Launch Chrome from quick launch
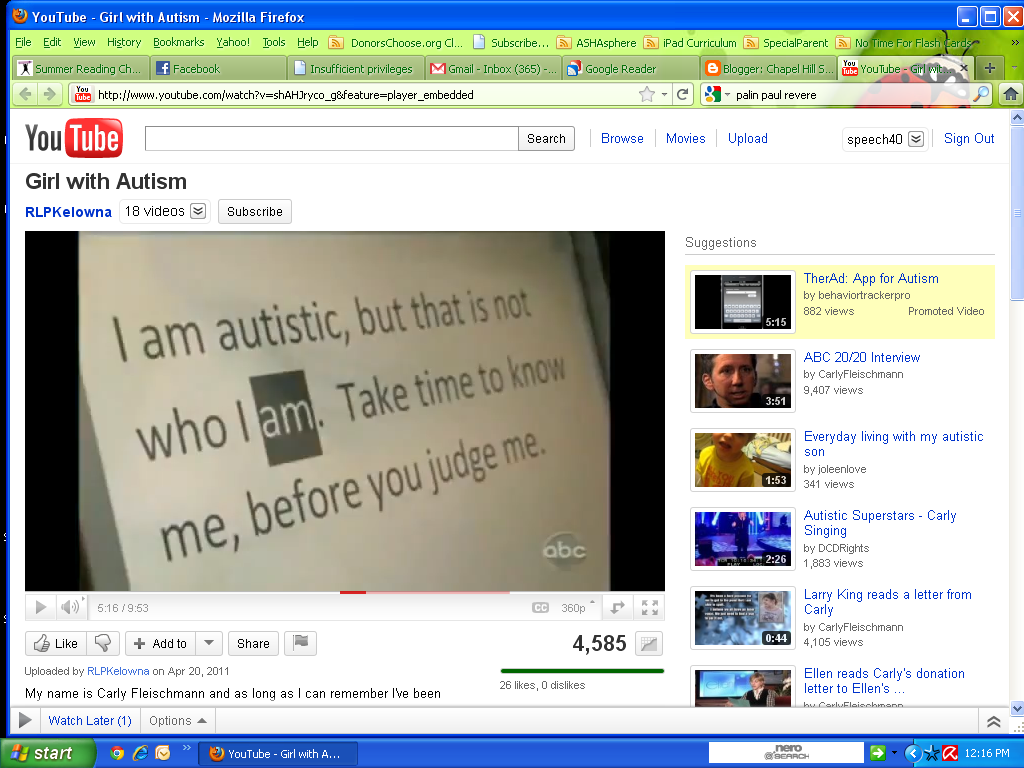1024x768 pixels. point(117,753)
